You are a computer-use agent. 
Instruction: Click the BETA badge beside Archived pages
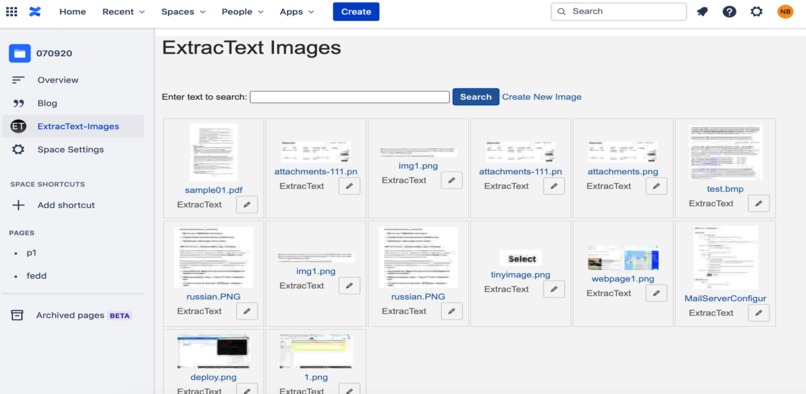click(x=120, y=316)
